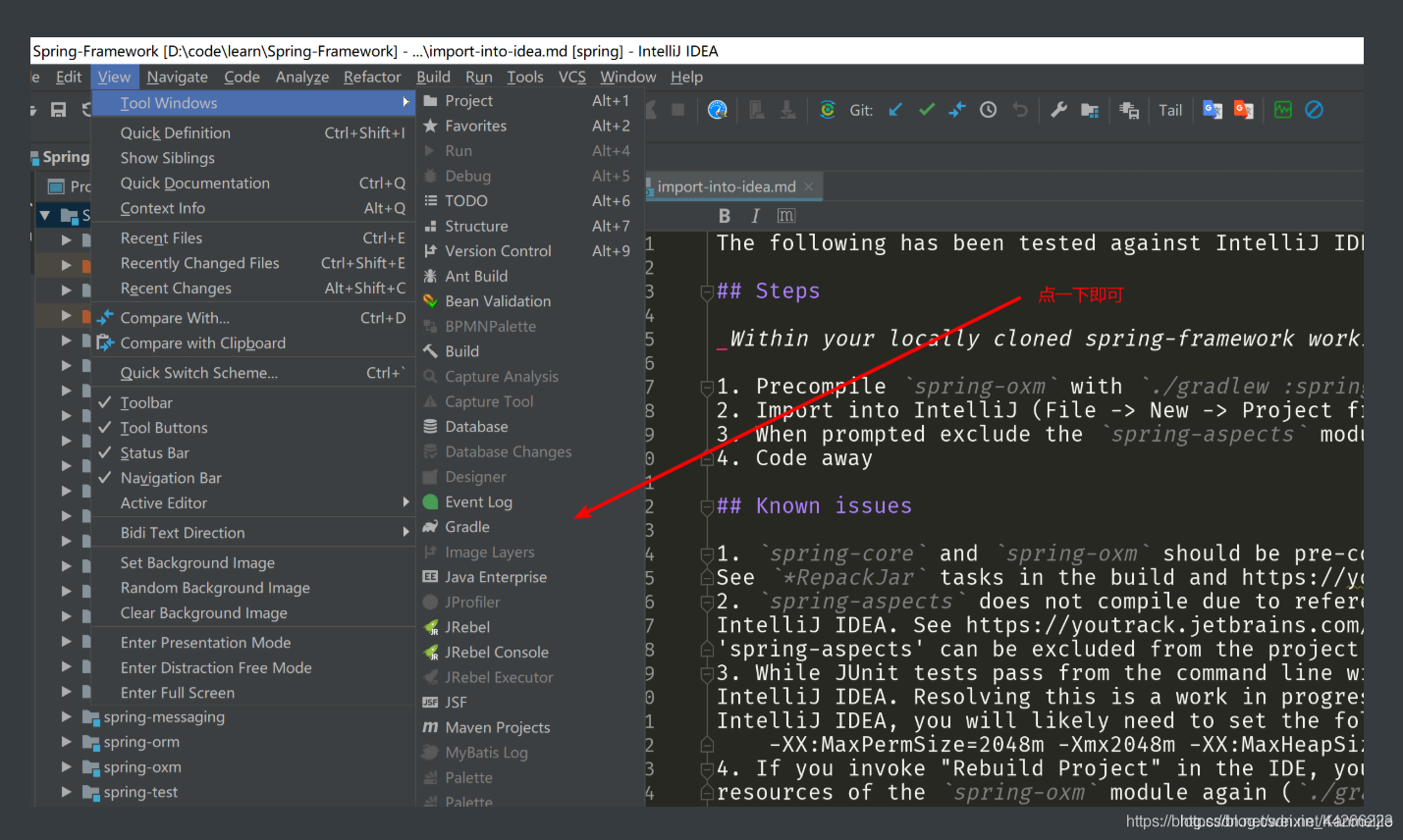The image size is (1403, 840).
Task: Open the Gradle tool window
Action: coord(530,527)
